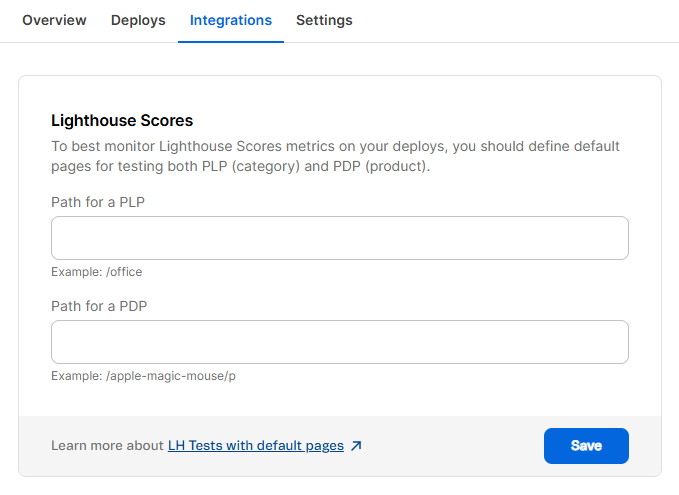Select the active Integrations tab

(x=230, y=20)
